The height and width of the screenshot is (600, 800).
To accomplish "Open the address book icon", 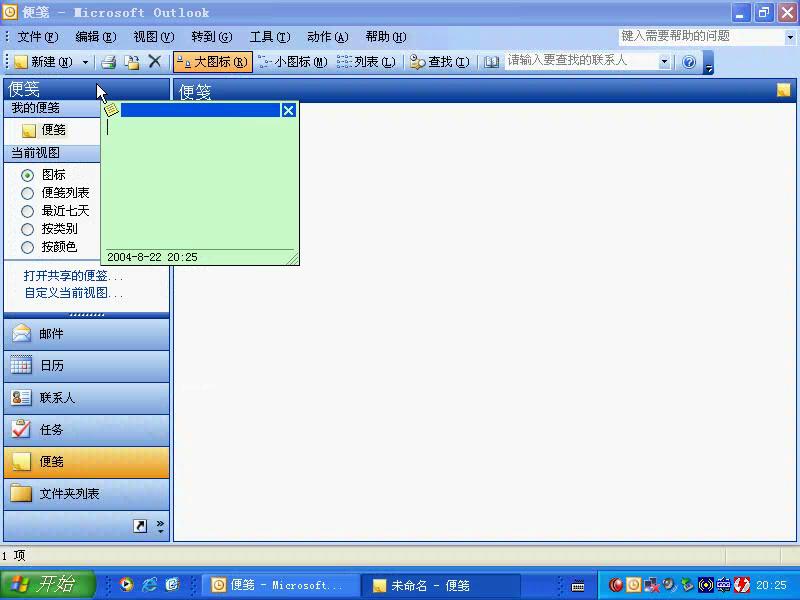I will click(491, 62).
